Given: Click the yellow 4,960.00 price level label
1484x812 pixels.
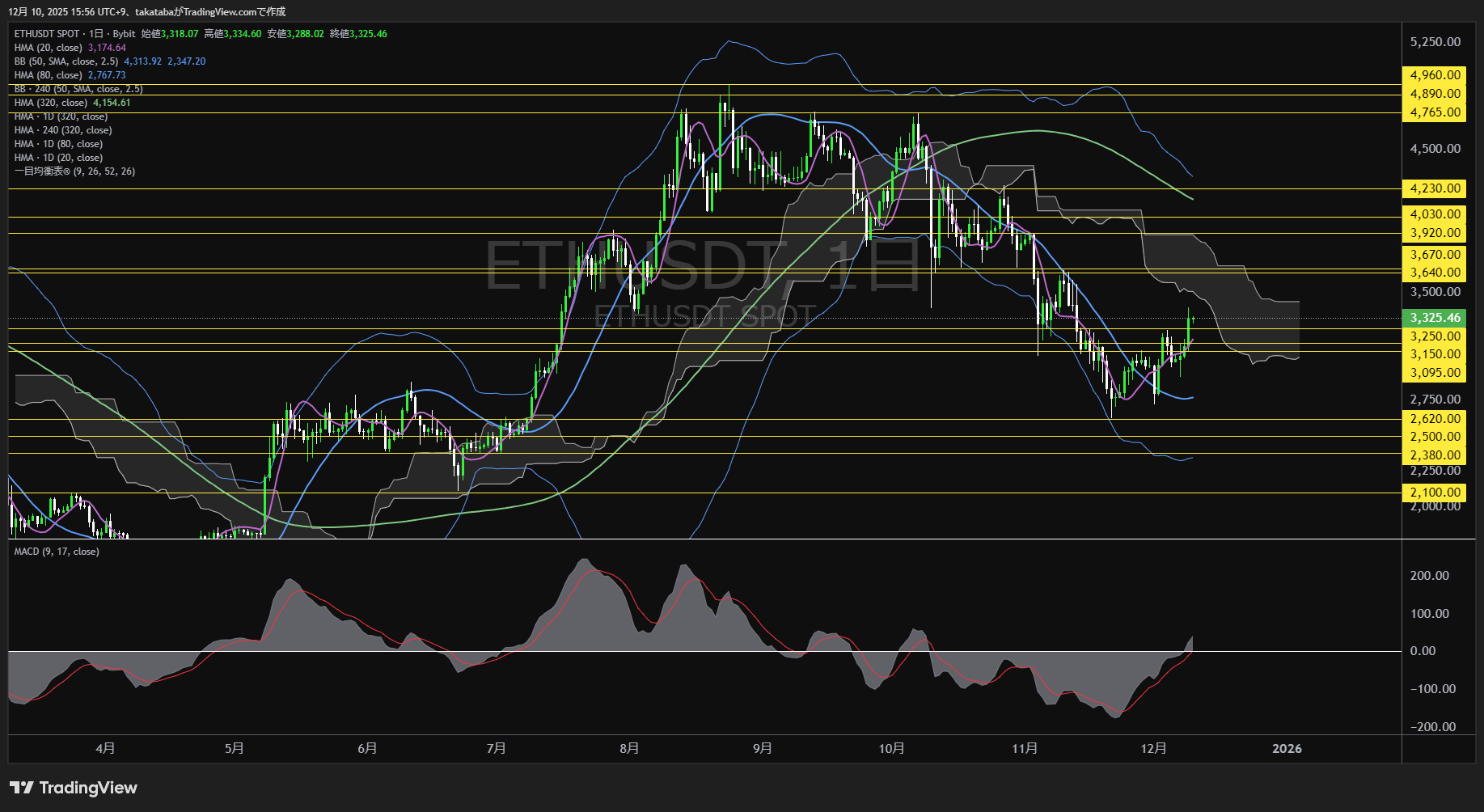Looking at the screenshot, I should pos(1435,75).
